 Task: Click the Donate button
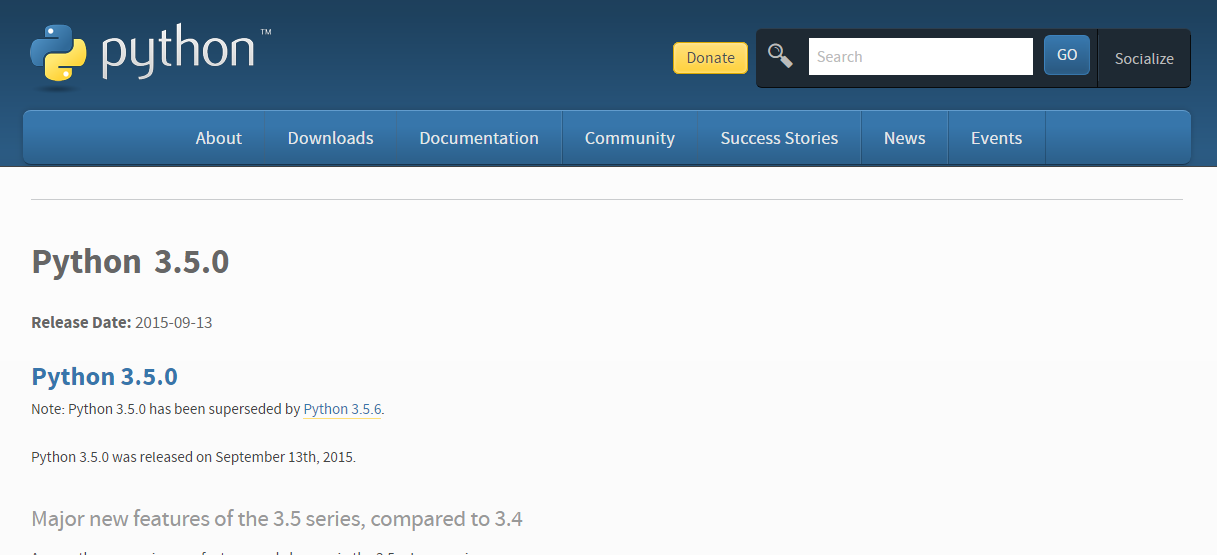click(x=710, y=58)
